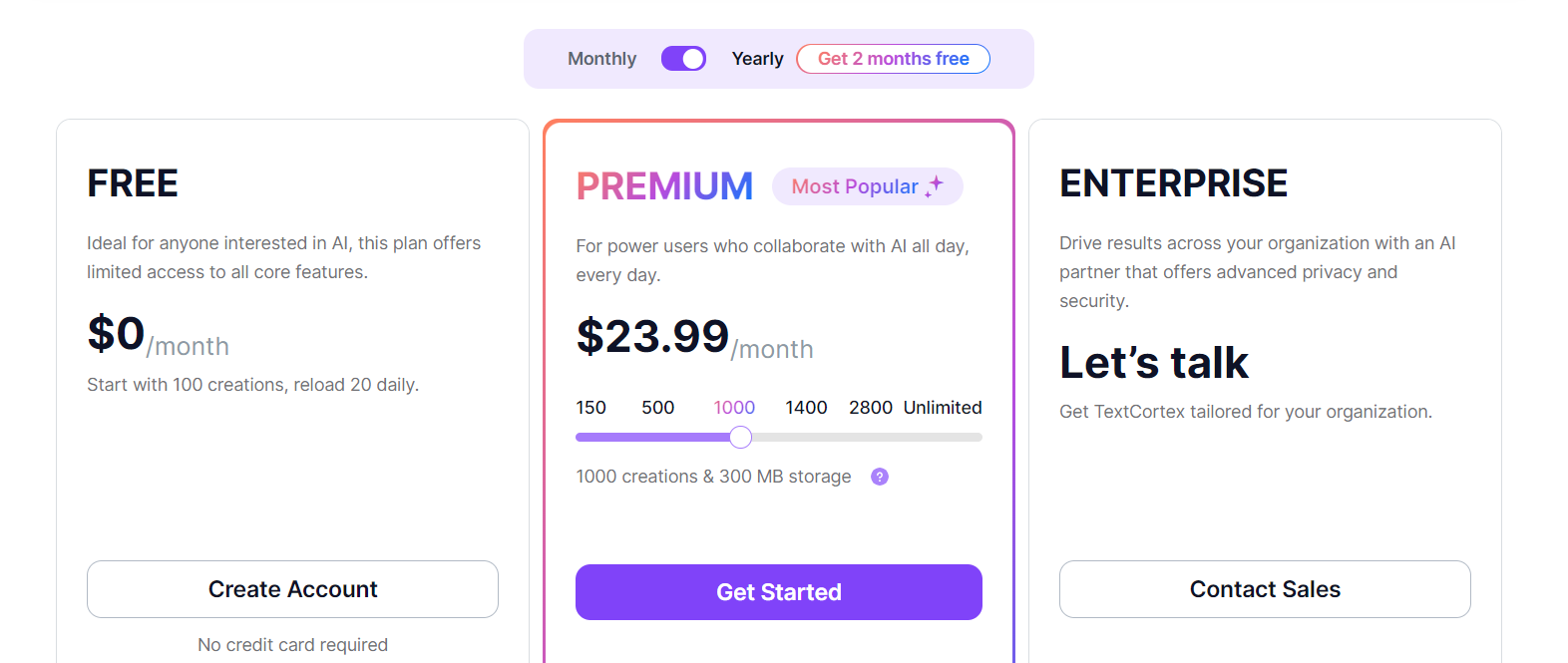Choose 2800 creations tier
The height and width of the screenshot is (663, 1568).
870,407
